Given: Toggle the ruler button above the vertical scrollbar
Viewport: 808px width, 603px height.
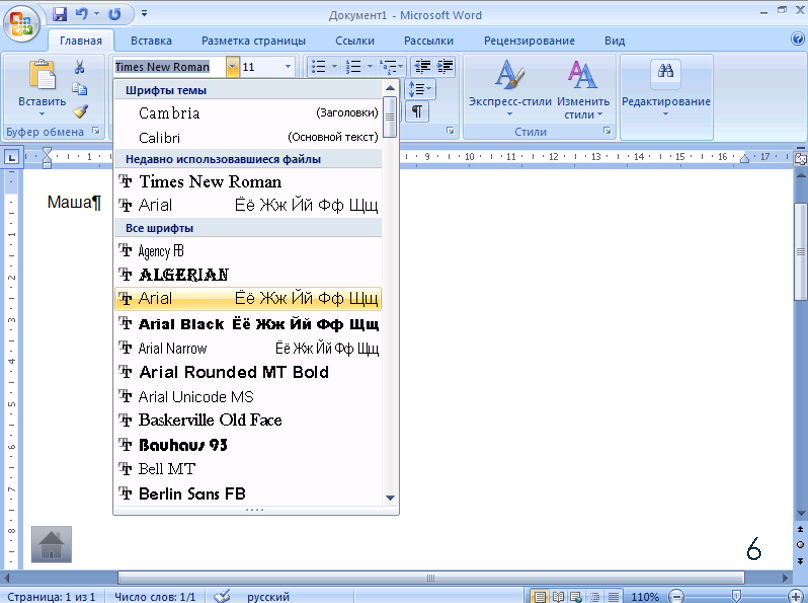Looking at the screenshot, I should tap(801, 158).
